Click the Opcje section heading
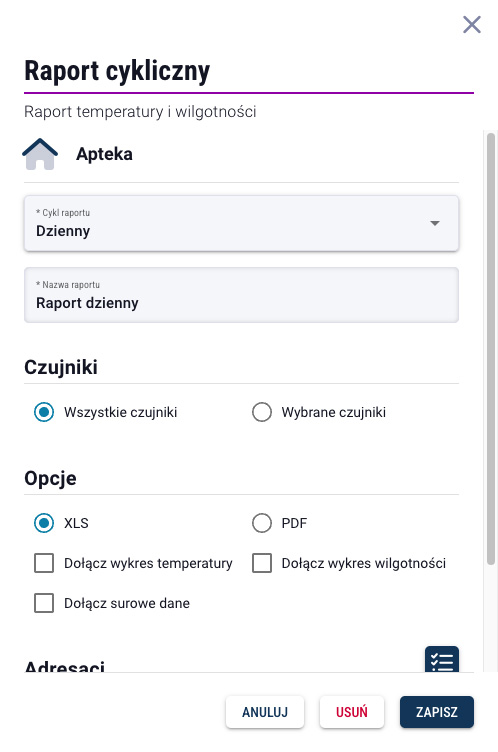The height and width of the screenshot is (752, 498). coord(50,479)
